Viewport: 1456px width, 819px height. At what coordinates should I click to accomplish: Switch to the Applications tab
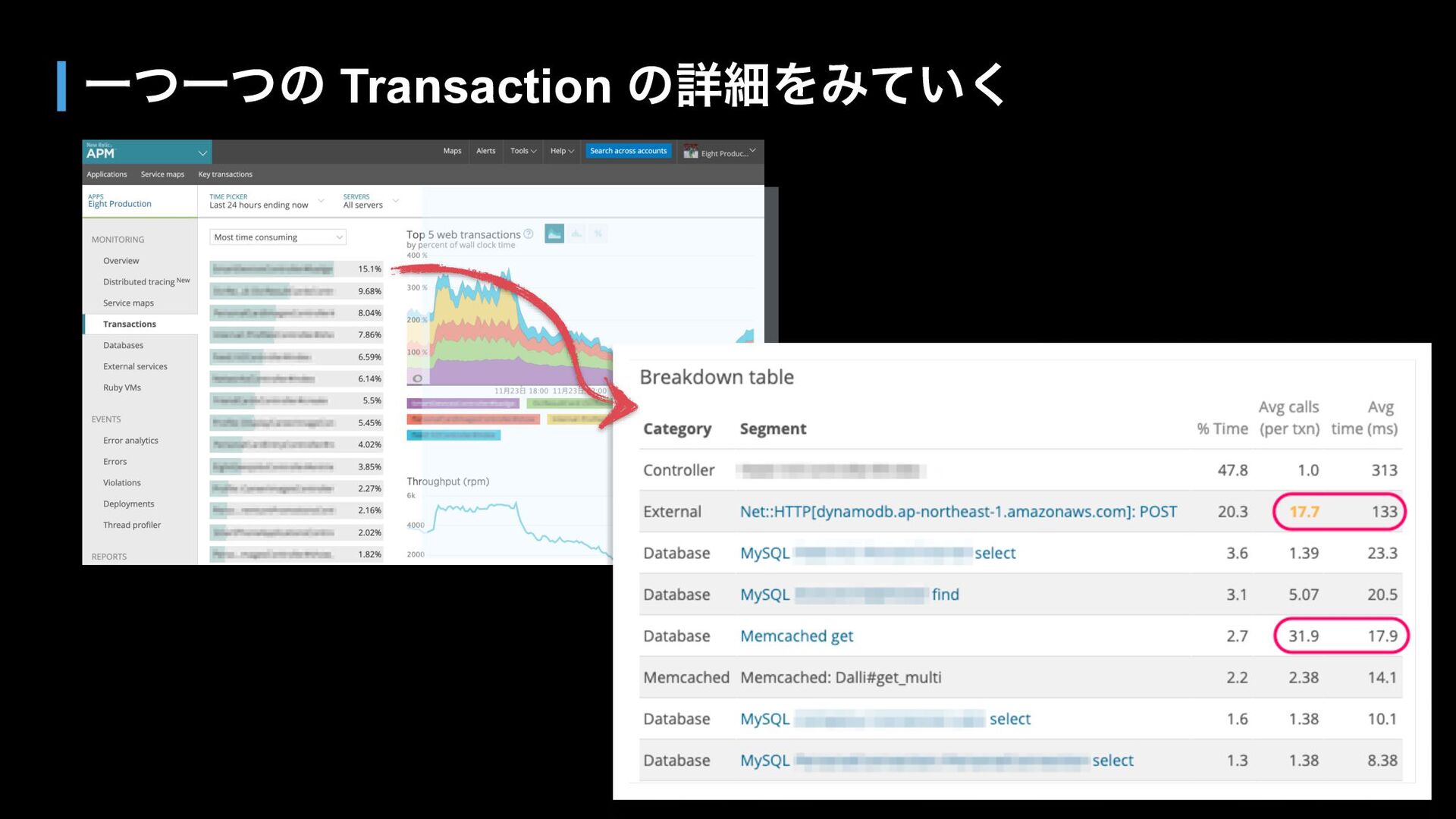[107, 174]
